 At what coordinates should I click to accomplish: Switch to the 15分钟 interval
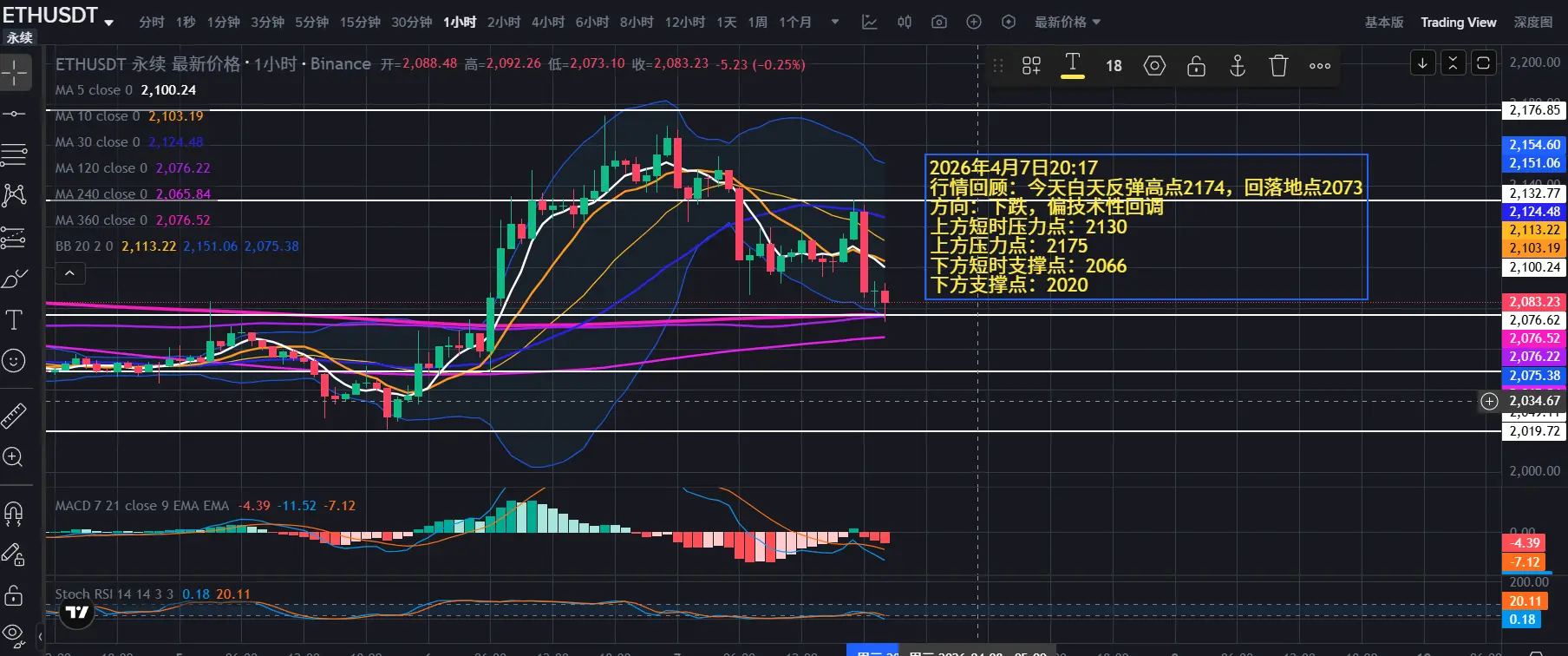tap(360, 22)
